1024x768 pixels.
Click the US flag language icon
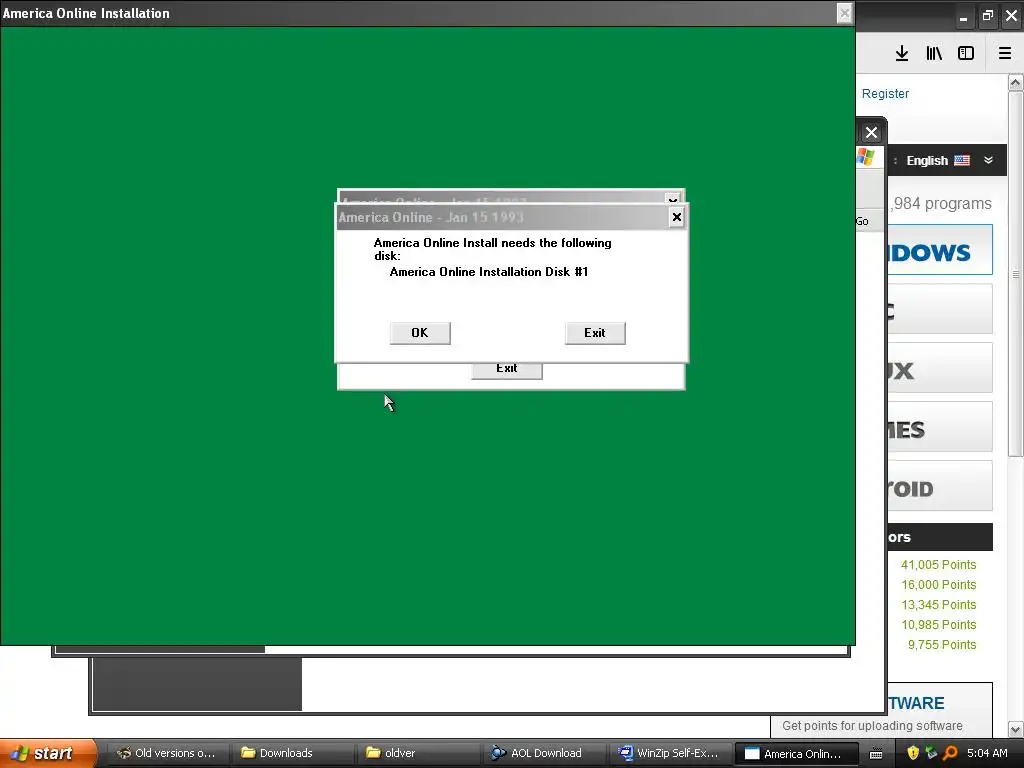click(962, 160)
